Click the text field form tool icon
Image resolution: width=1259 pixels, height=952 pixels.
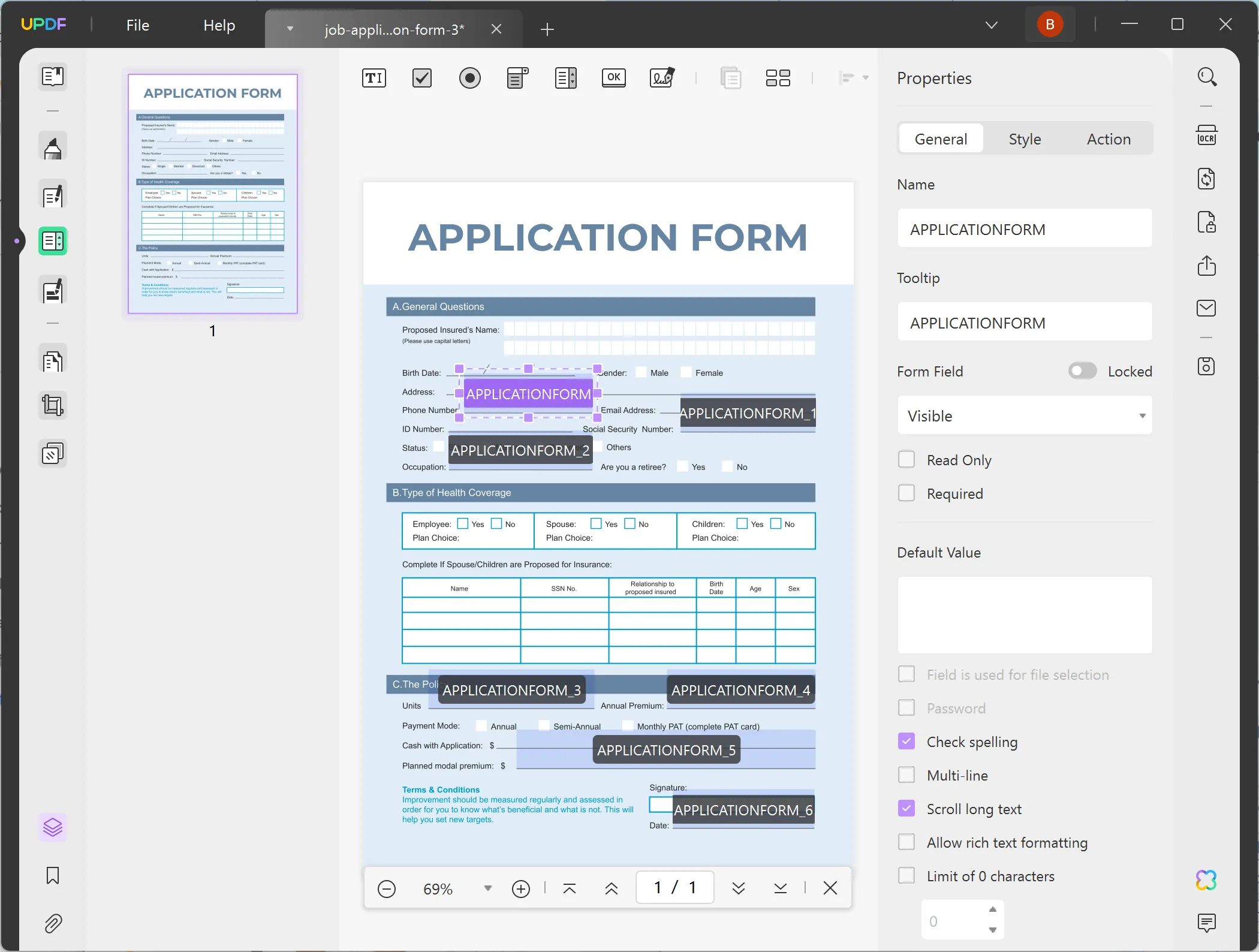pyautogui.click(x=374, y=77)
